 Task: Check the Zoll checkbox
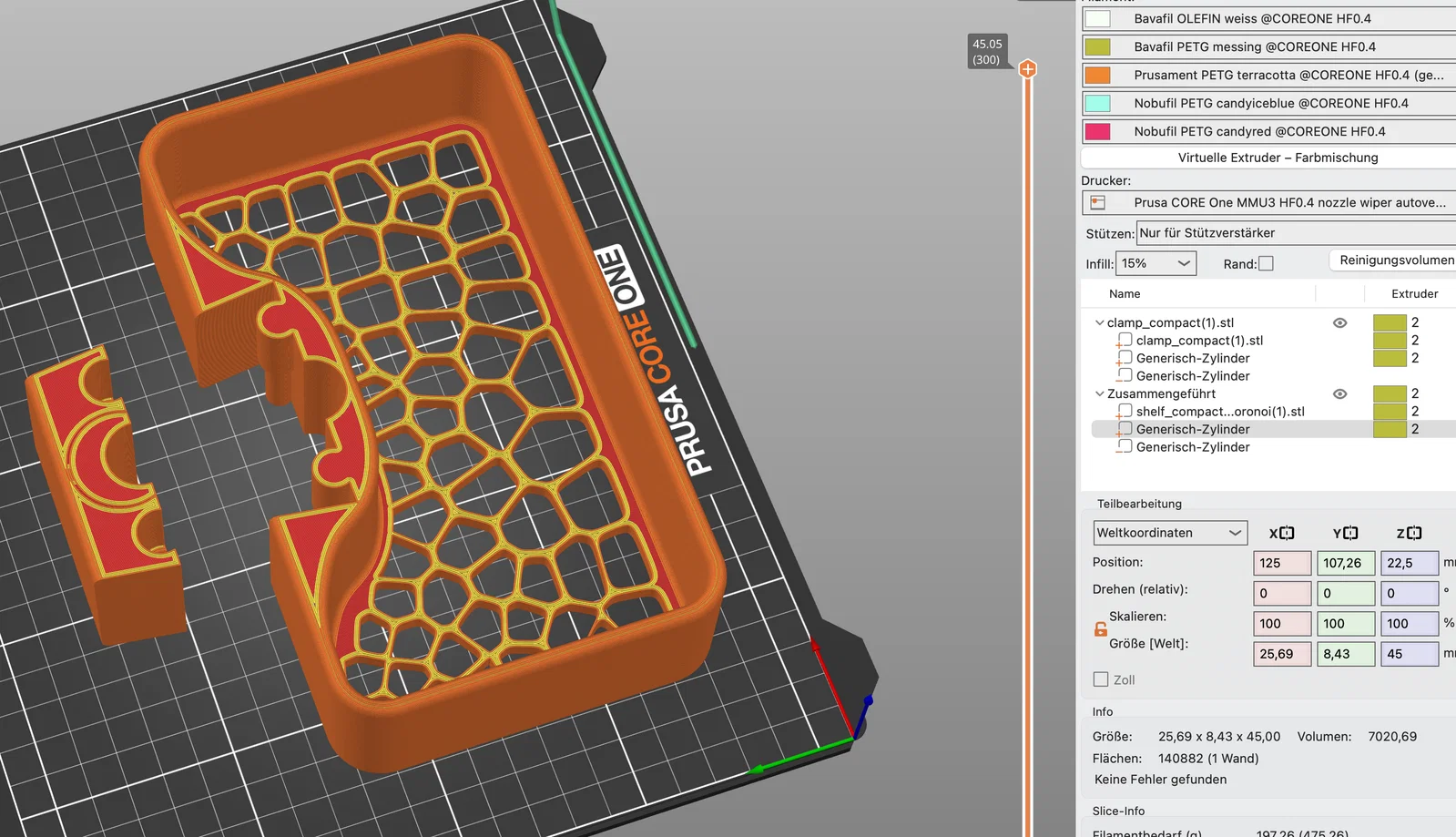1101,679
